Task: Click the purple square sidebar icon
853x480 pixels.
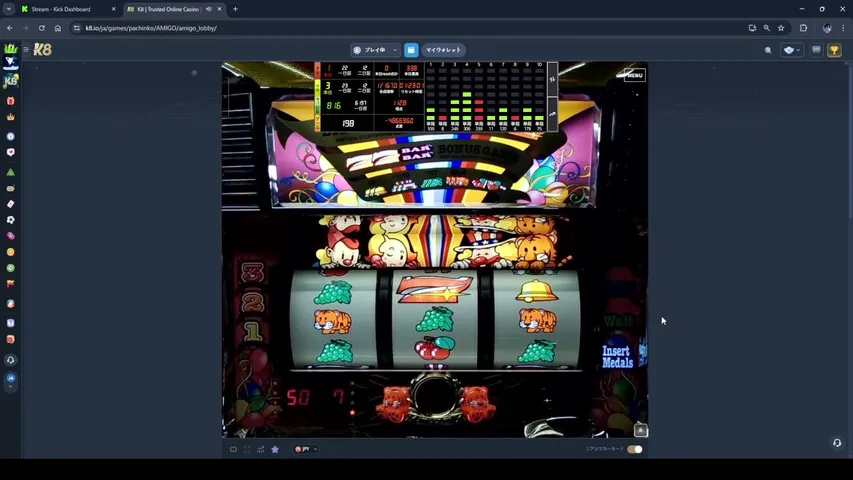Action: (10, 323)
